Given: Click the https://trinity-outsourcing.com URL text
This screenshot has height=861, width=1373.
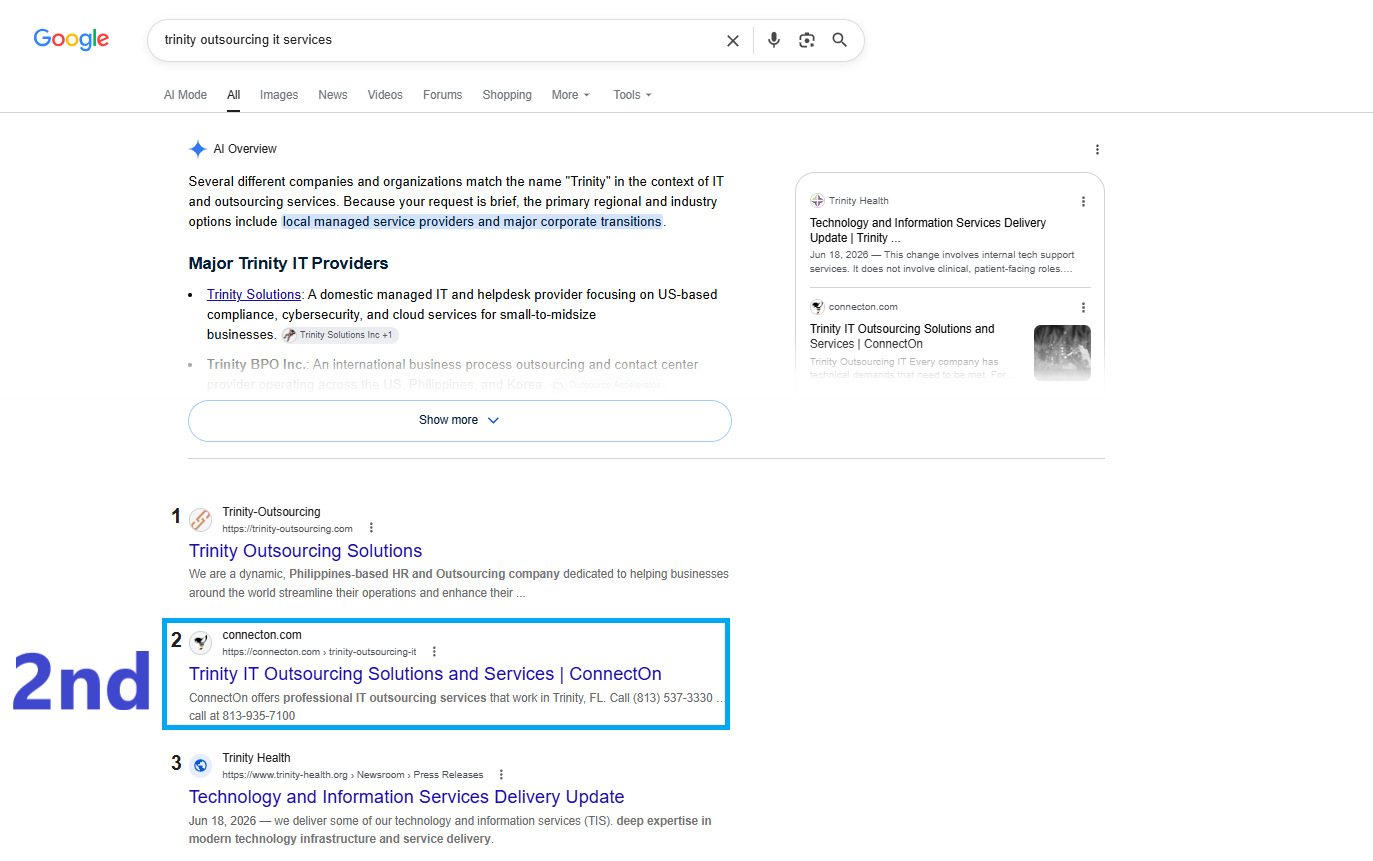Looking at the screenshot, I should pos(287,529).
